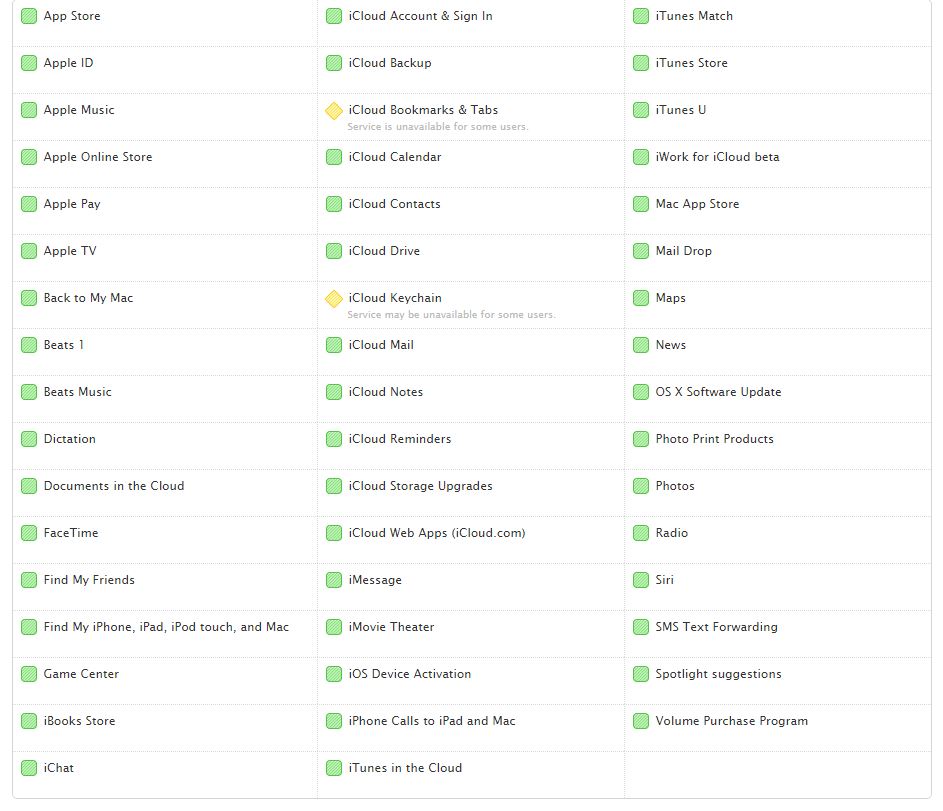
Task: Select the iCloud Storage Upgrades entry
Action: pos(420,486)
